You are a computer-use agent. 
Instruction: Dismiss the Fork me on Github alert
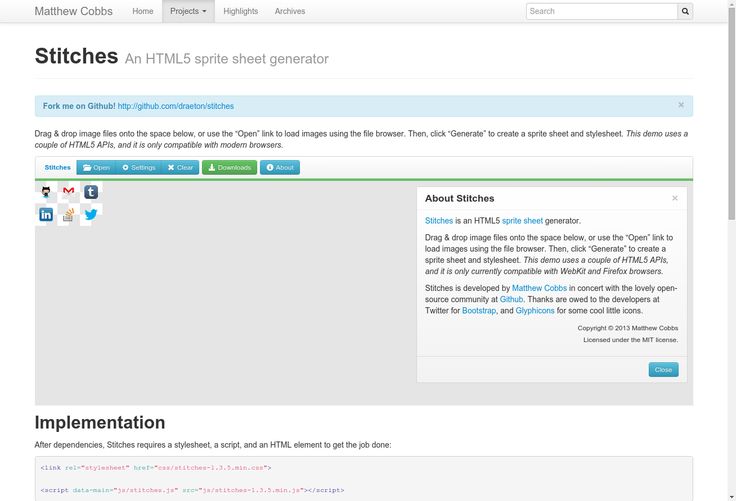[681, 105]
